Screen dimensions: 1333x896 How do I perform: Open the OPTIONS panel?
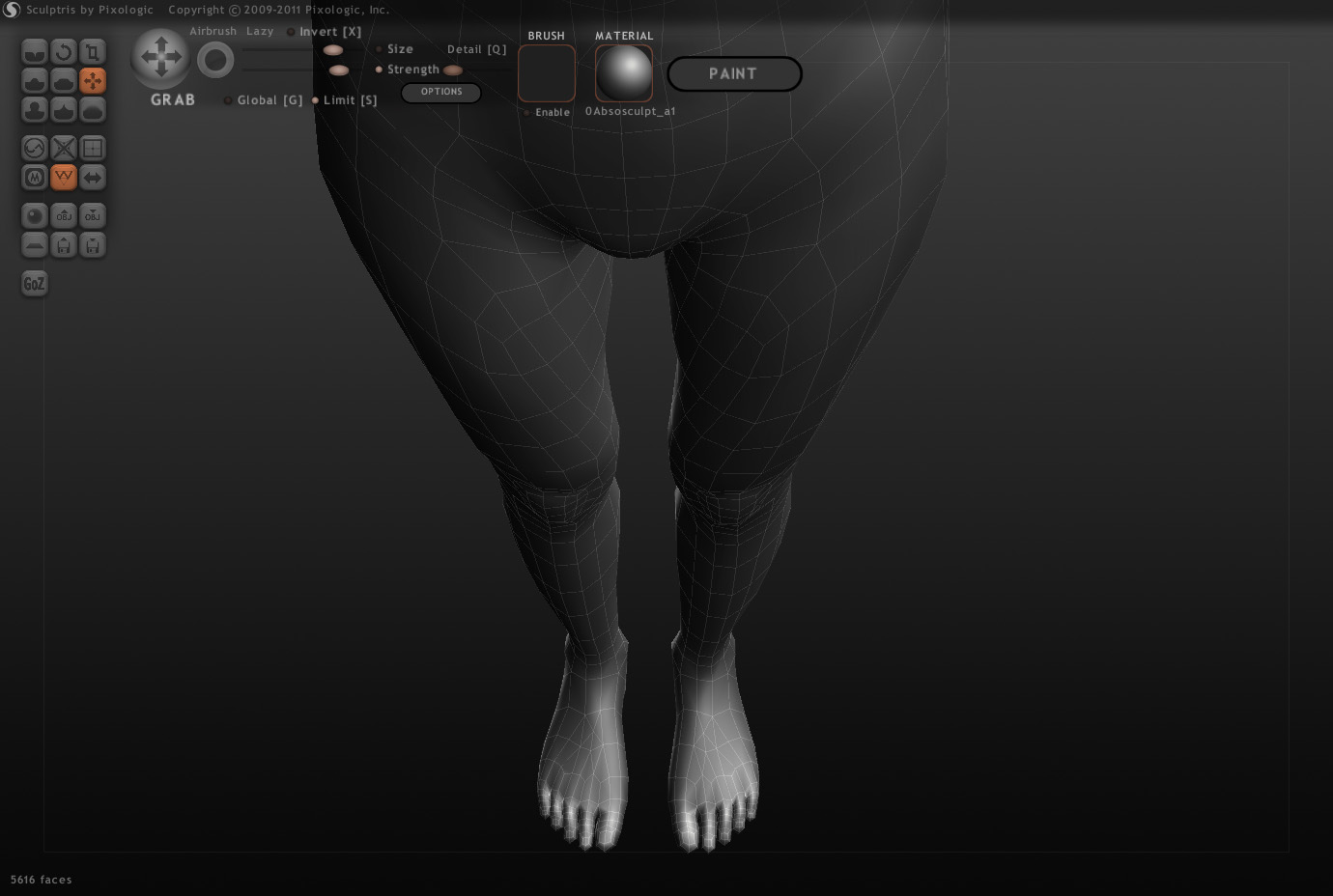click(440, 92)
